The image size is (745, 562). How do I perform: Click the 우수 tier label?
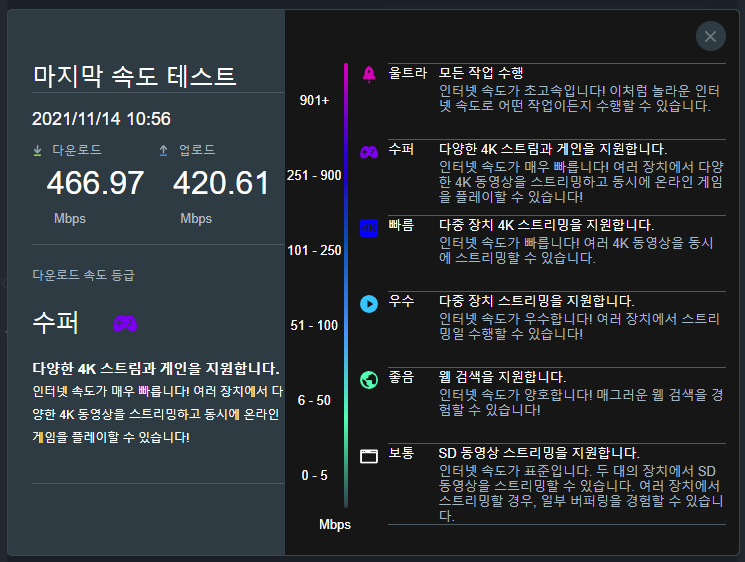click(x=401, y=301)
